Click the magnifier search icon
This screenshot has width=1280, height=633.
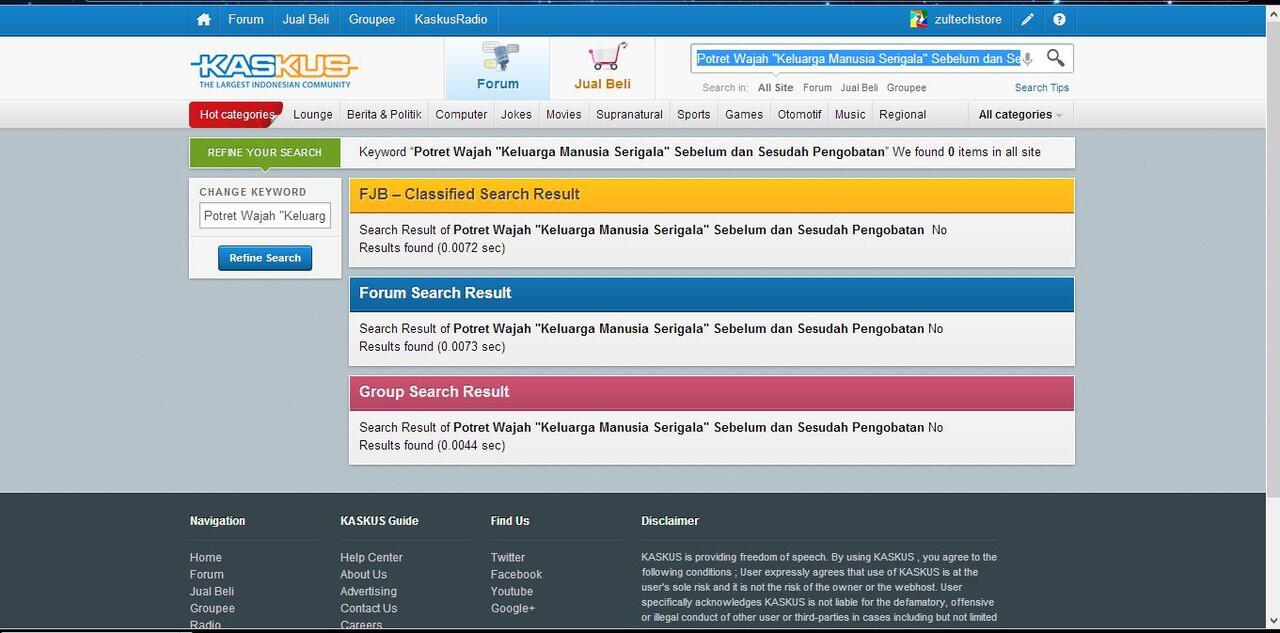[1055, 58]
